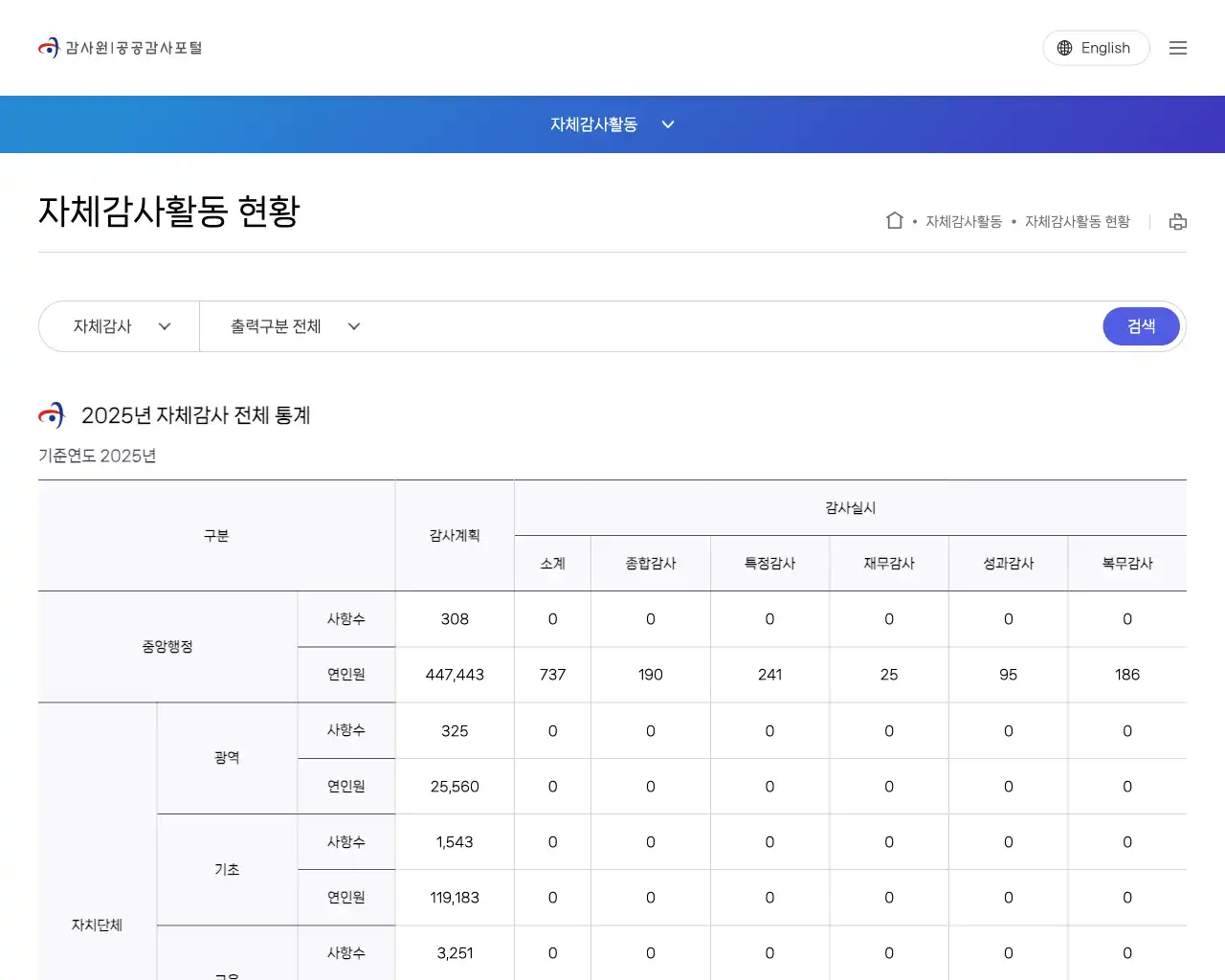Click the 소계 column header
This screenshot has height=980, width=1225.
[552, 564]
